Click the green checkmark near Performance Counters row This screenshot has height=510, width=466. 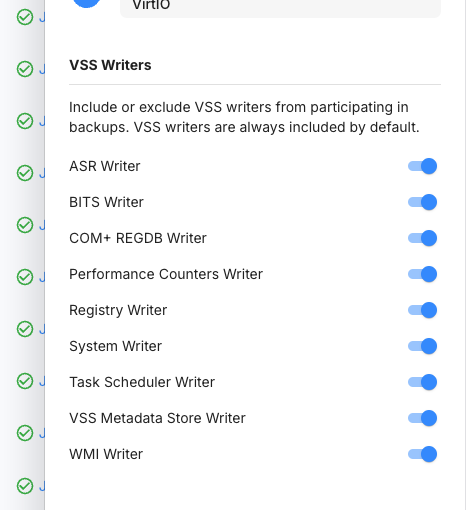(x=25, y=277)
